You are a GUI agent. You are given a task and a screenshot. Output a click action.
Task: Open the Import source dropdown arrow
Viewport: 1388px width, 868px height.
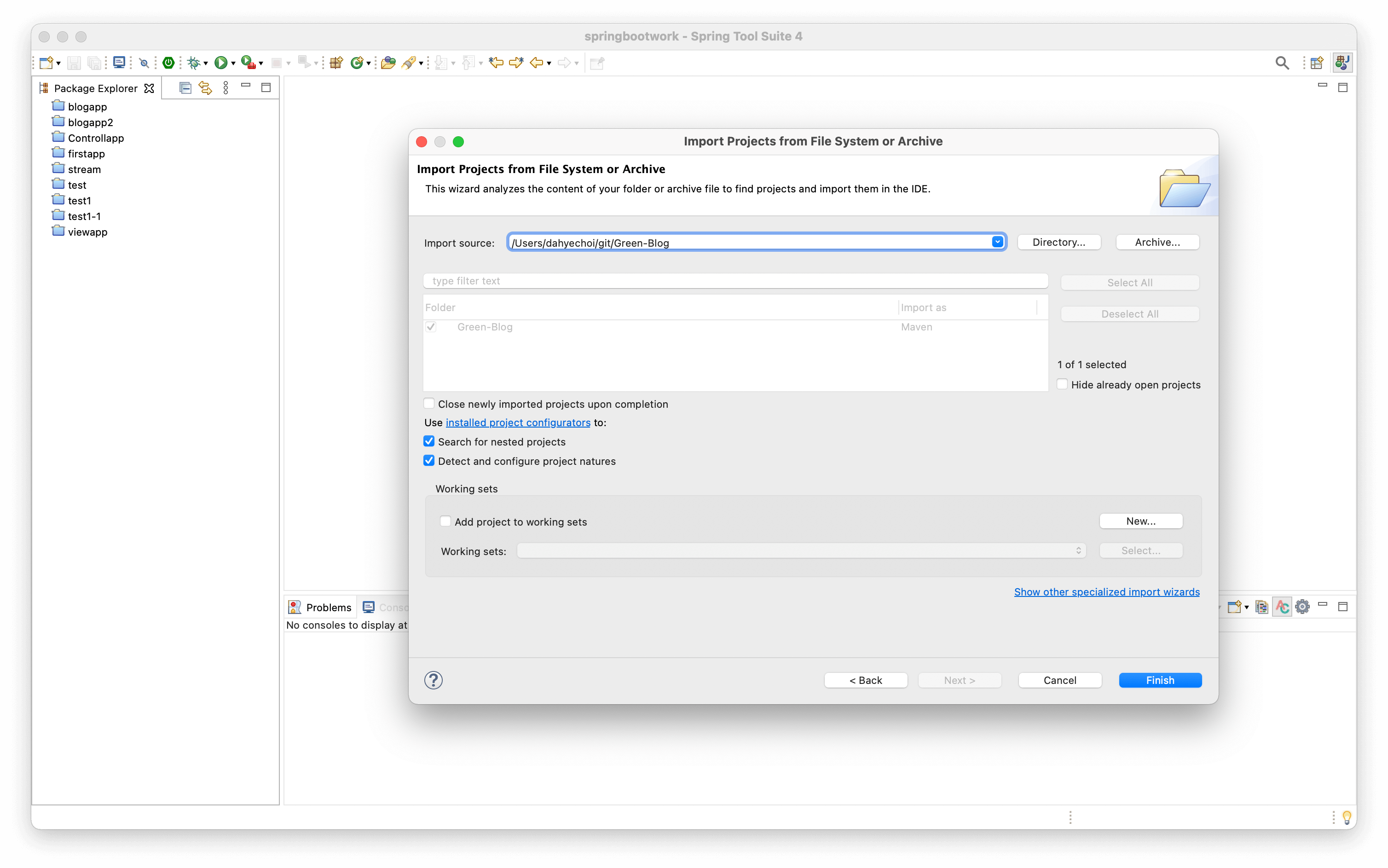(x=998, y=242)
